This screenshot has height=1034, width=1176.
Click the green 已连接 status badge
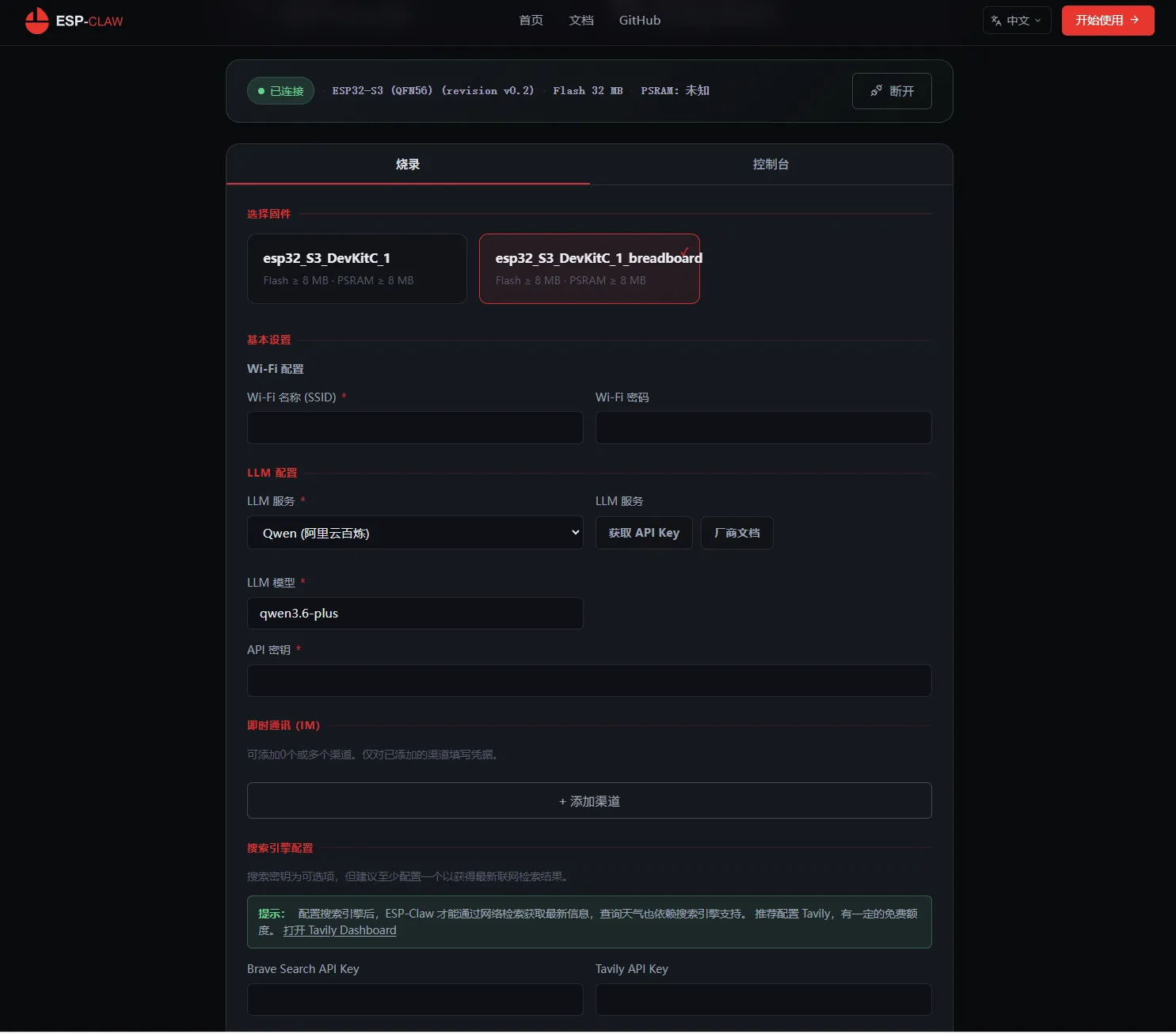pyautogui.click(x=281, y=91)
